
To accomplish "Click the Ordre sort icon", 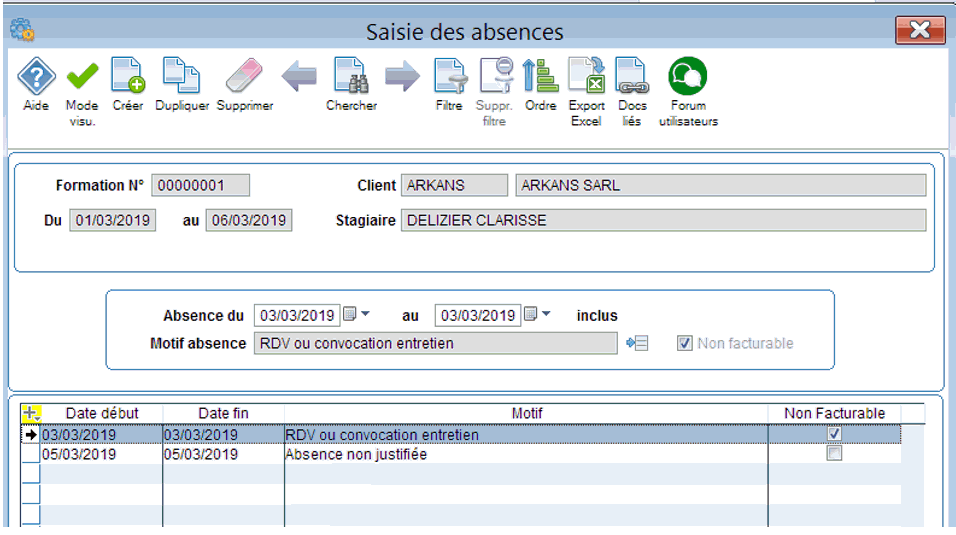I will coord(540,76).
